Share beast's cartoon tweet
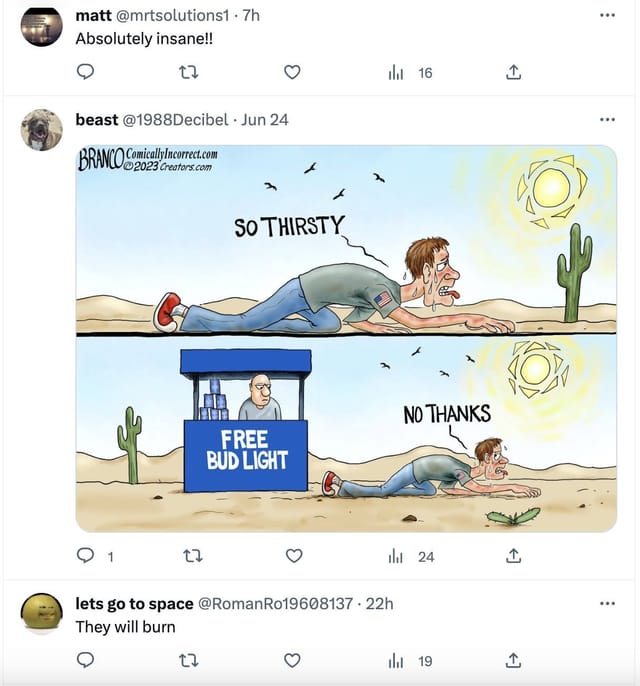640x686 pixels. tap(513, 556)
